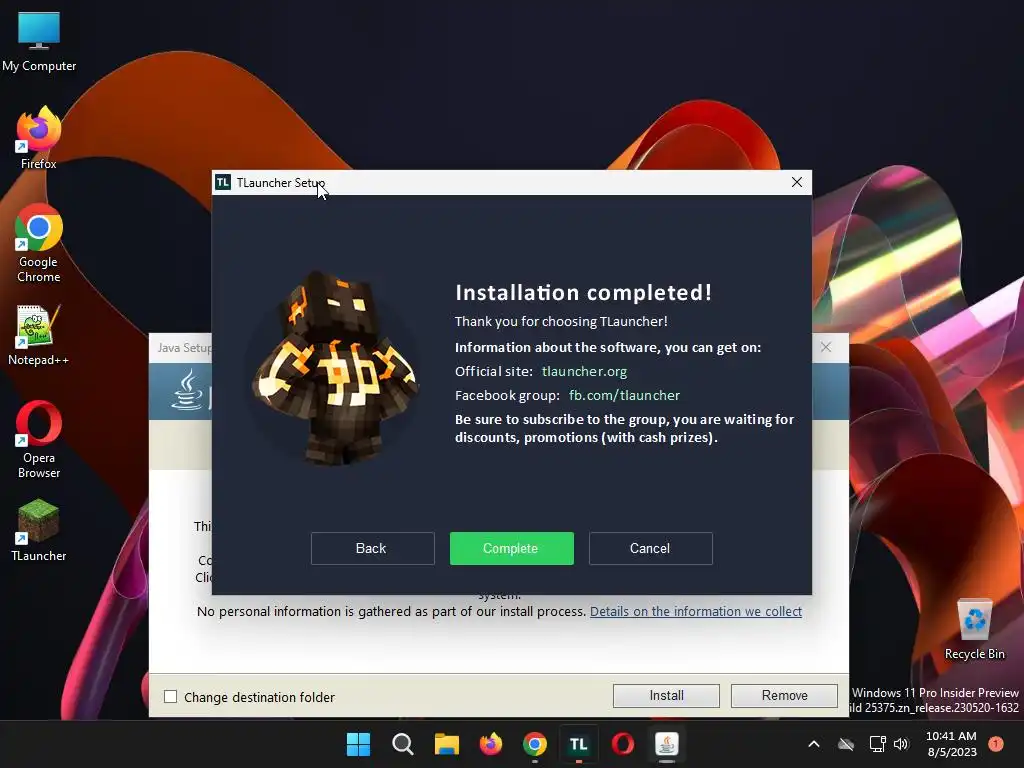This screenshot has height=768, width=1024.
Task: Click the green Complete button
Action: [511, 548]
